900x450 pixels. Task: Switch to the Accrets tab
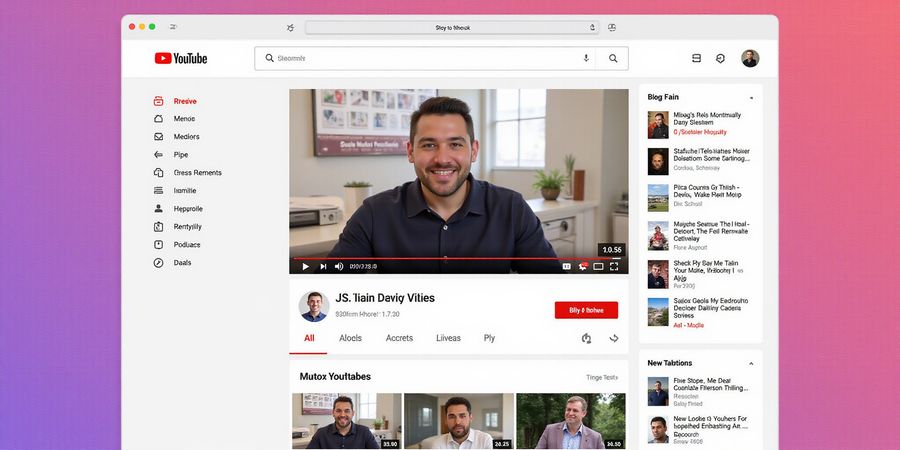tap(399, 338)
